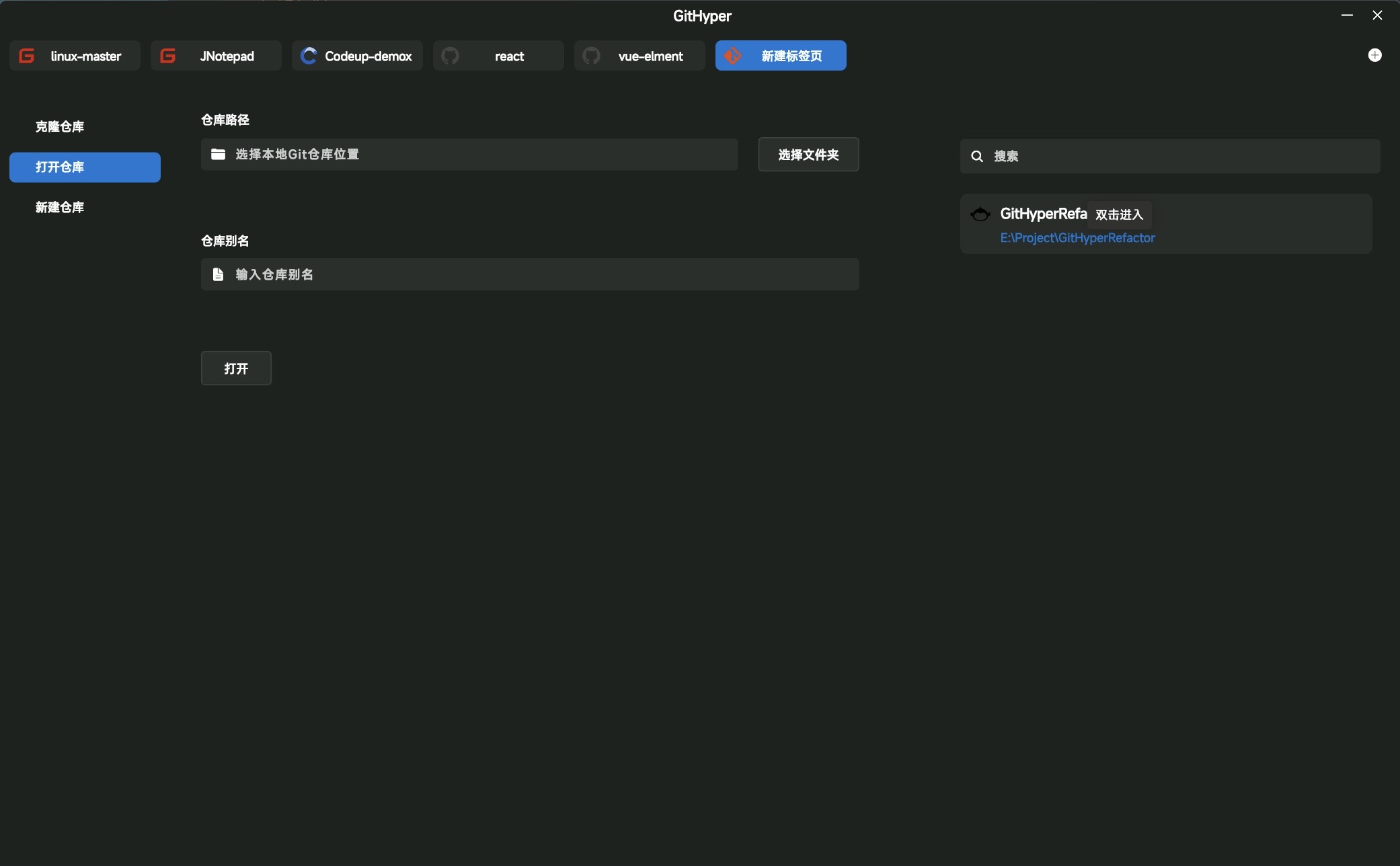Click the magnifier icon in search box
1400x866 pixels.
pyautogui.click(x=978, y=157)
